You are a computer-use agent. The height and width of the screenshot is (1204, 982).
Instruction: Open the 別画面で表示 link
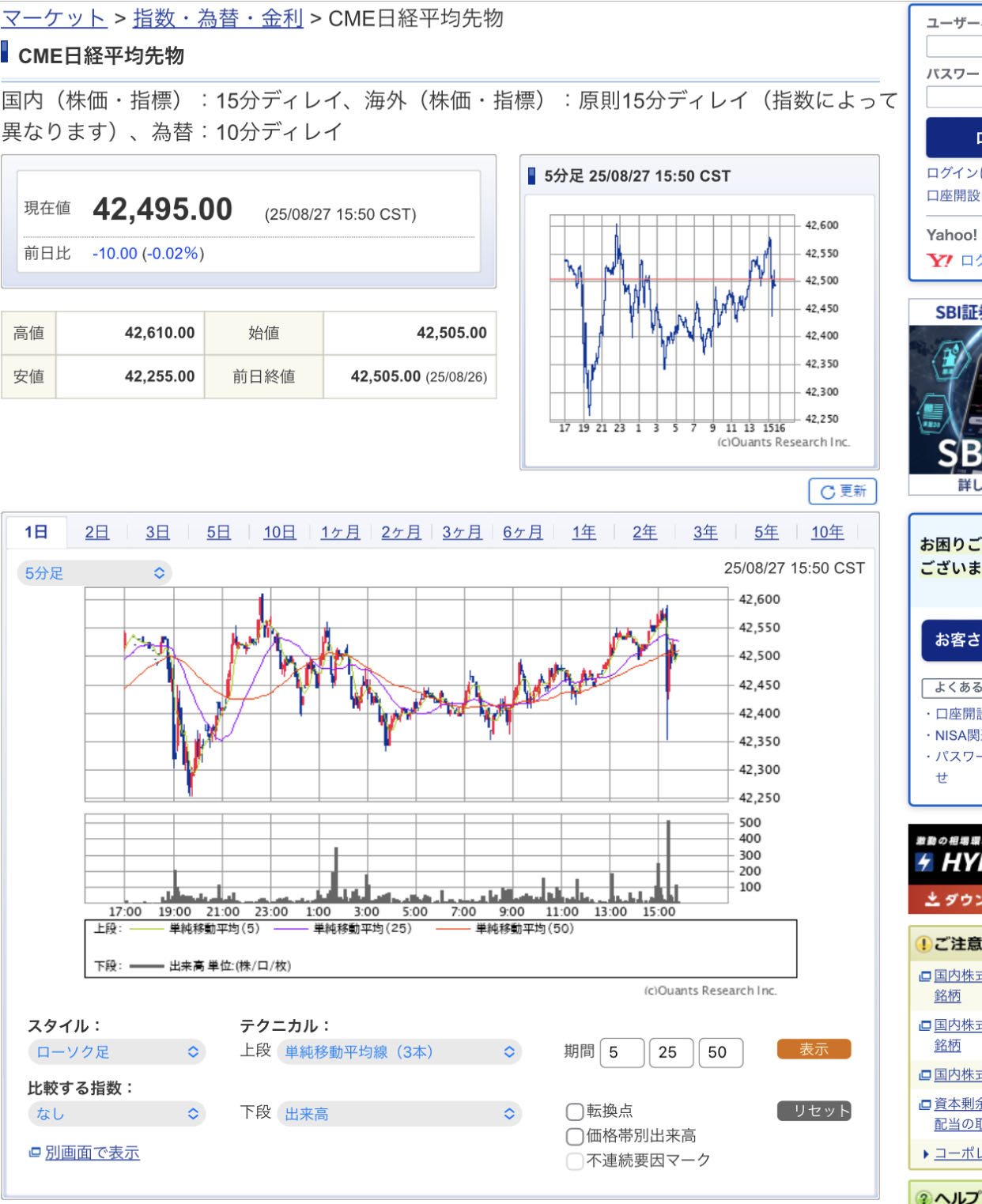coord(92,1153)
